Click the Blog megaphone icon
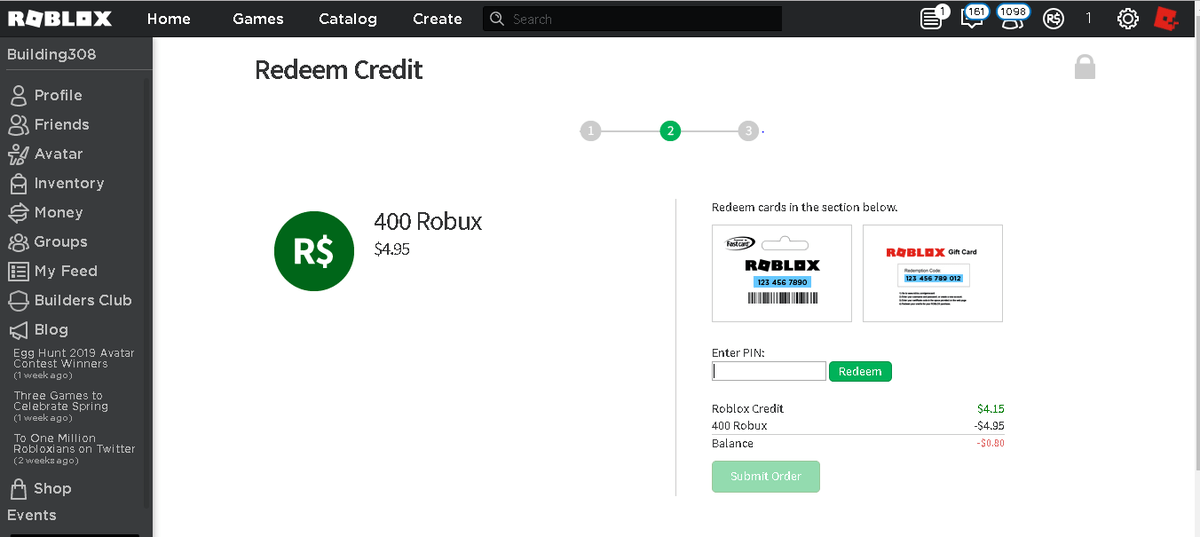The width and height of the screenshot is (1200, 537). point(18,329)
